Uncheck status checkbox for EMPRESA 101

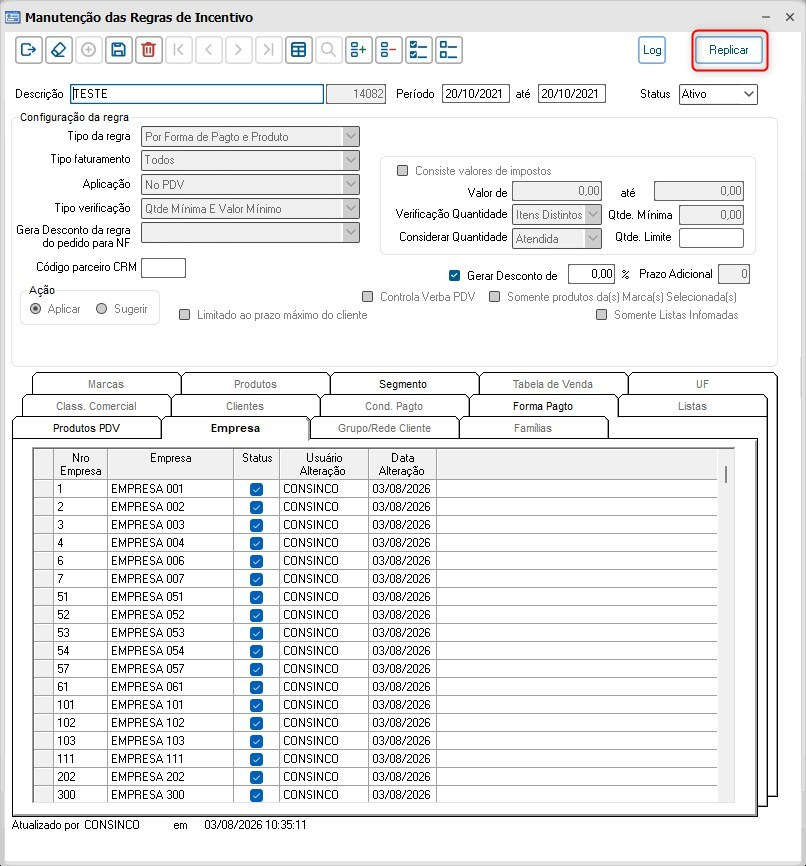tap(256, 705)
